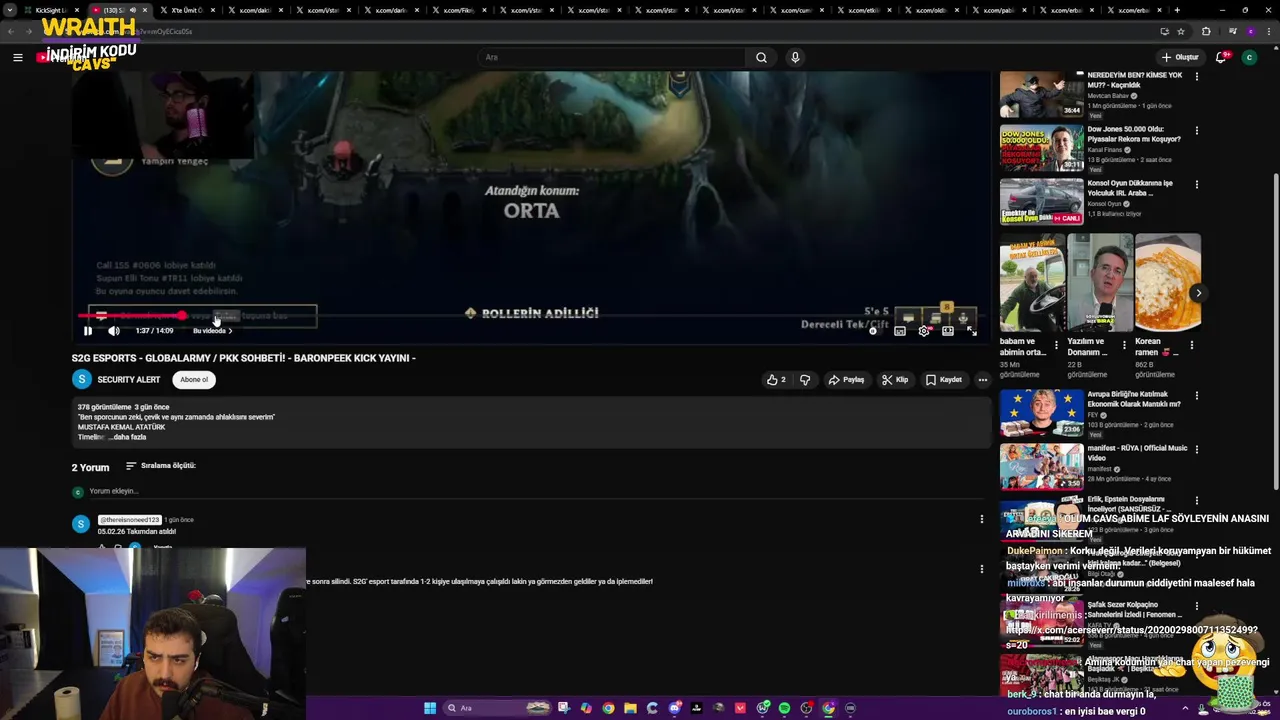Open Windows Start menu
The width and height of the screenshot is (1280, 720).
(x=430, y=708)
